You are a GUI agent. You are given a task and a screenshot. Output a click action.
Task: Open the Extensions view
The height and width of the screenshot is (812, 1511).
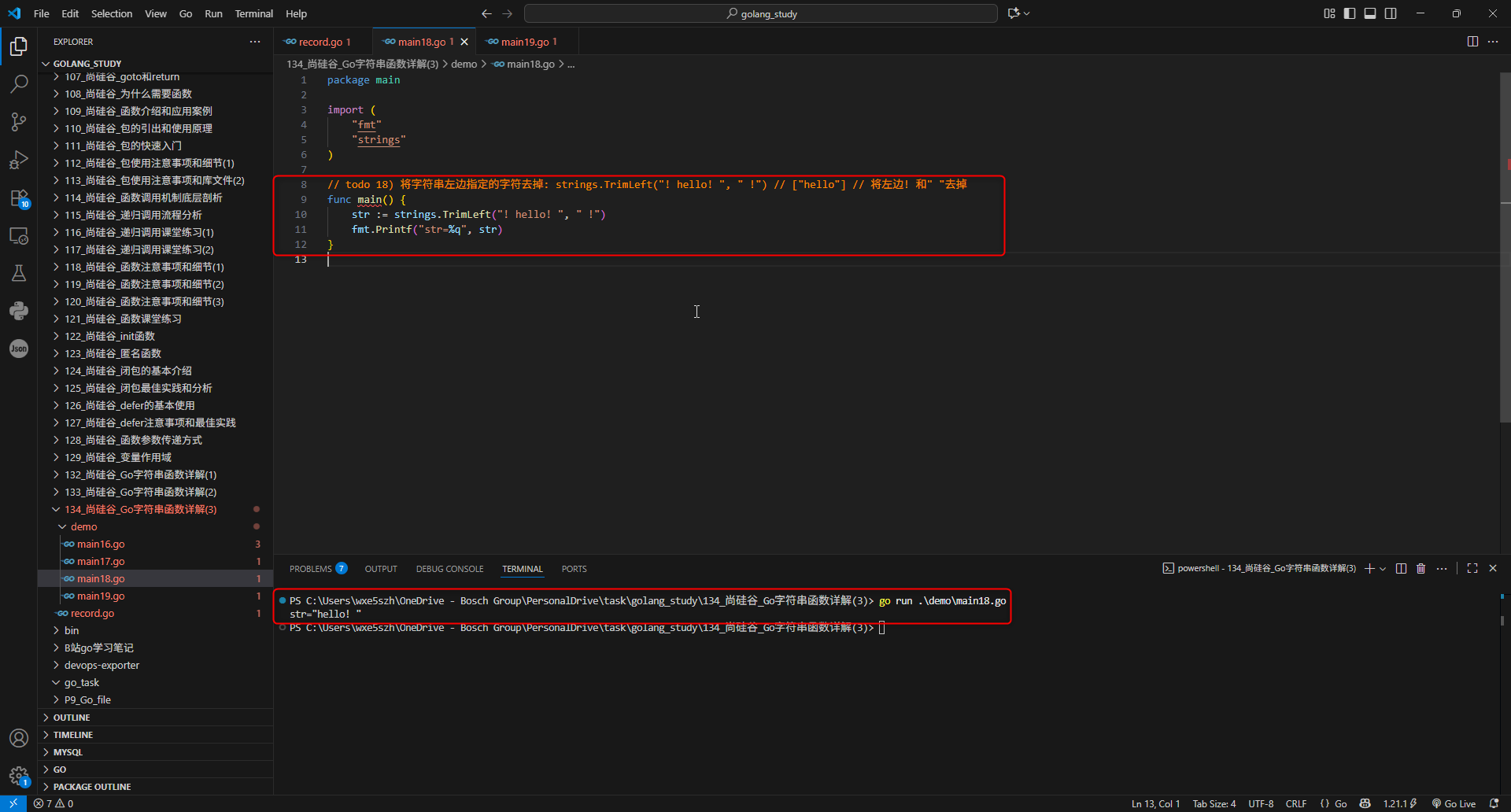pos(19,197)
